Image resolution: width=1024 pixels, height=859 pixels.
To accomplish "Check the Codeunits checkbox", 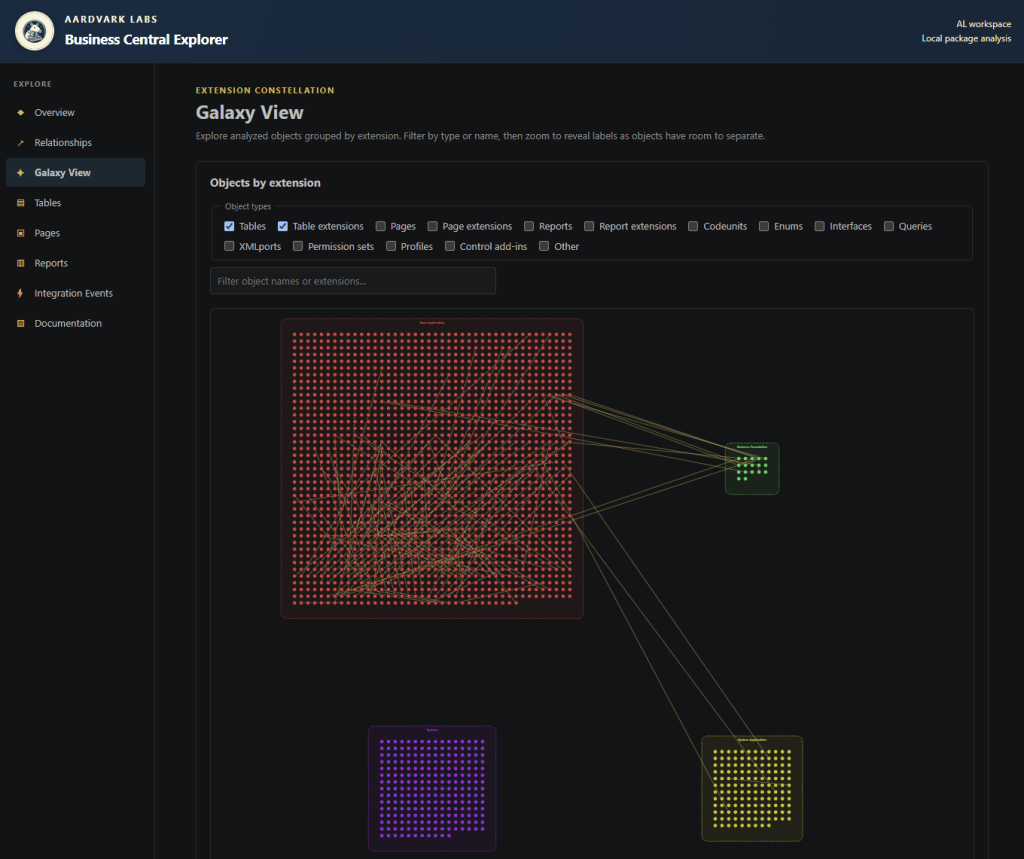I will click(x=693, y=226).
